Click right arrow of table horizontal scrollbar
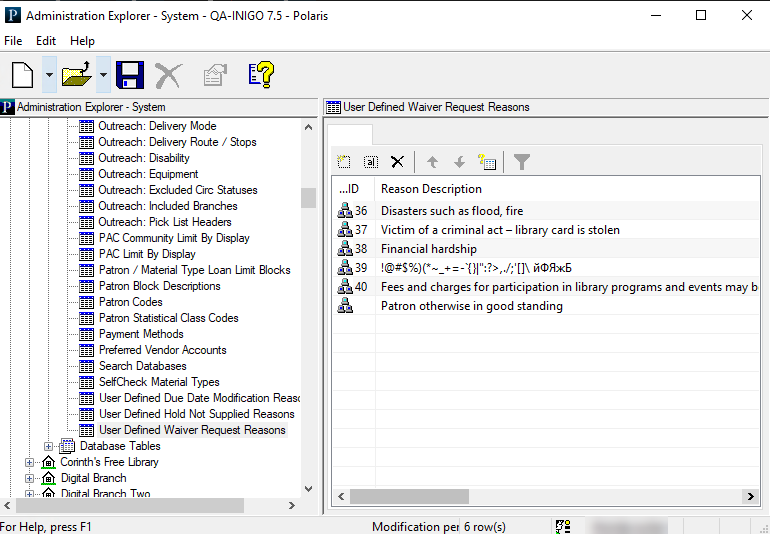The width and height of the screenshot is (770, 534). [x=750, y=496]
